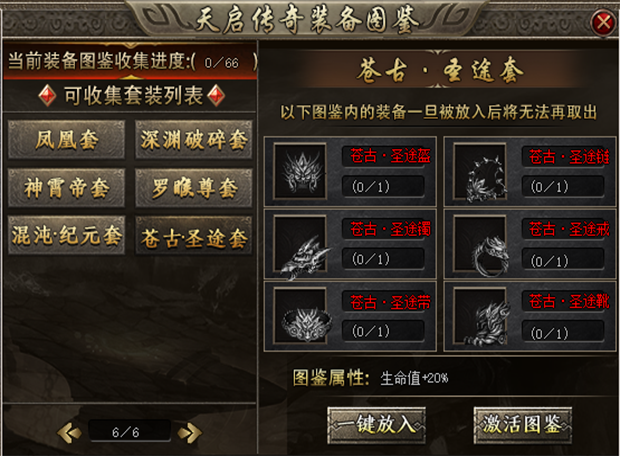620x456 pixels.
Task: Switch to the 苍古·圣途套 set
Action: (x=194, y=236)
